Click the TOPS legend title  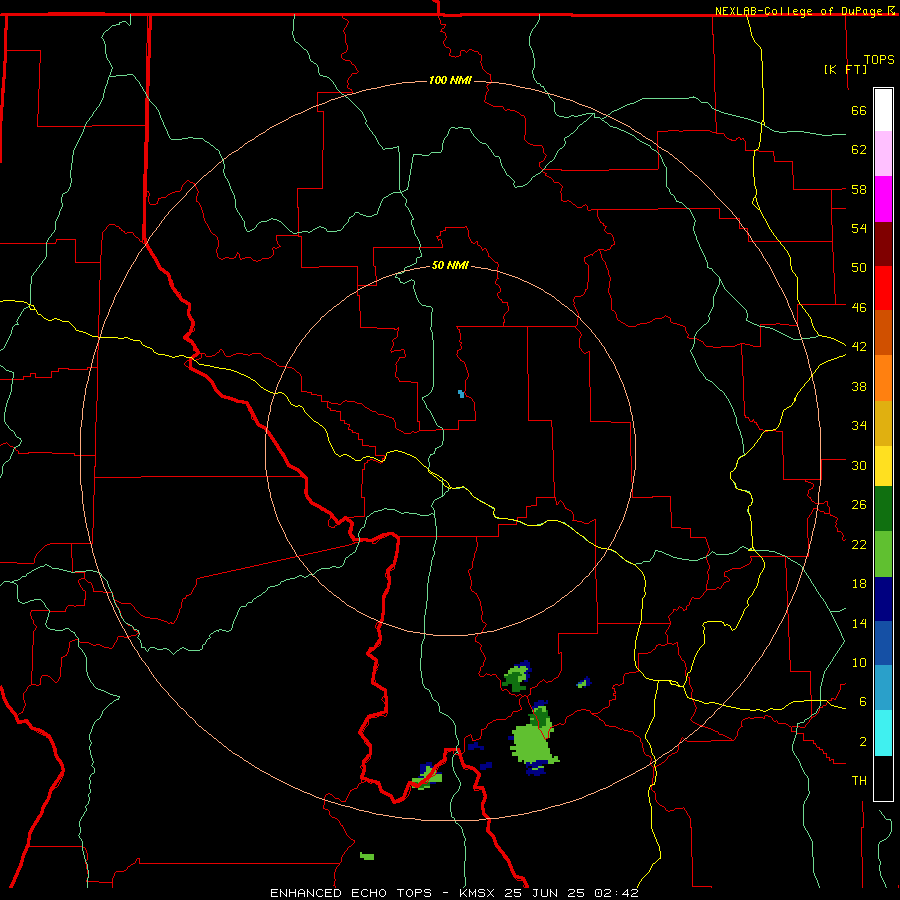pyautogui.click(x=879, y=59)
